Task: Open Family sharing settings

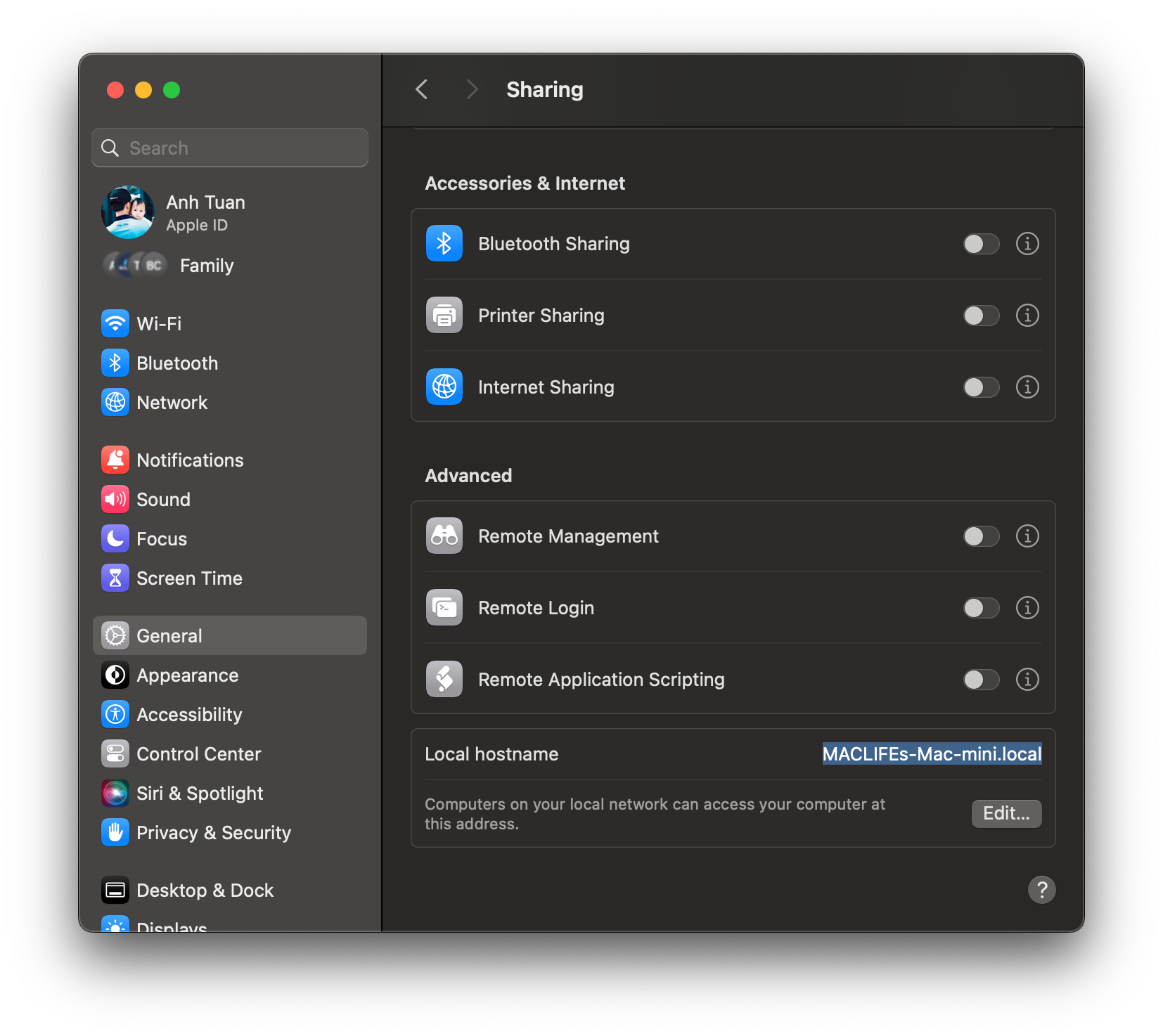Action: pyautogui.click(x=205, y=266)
